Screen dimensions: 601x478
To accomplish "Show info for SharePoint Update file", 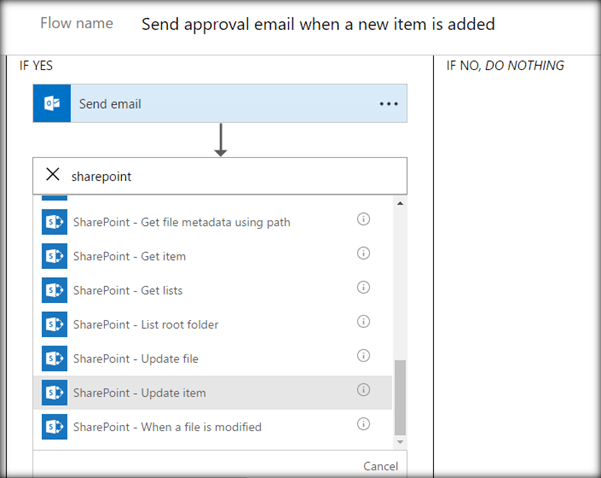I will click(x=364, y=356).
